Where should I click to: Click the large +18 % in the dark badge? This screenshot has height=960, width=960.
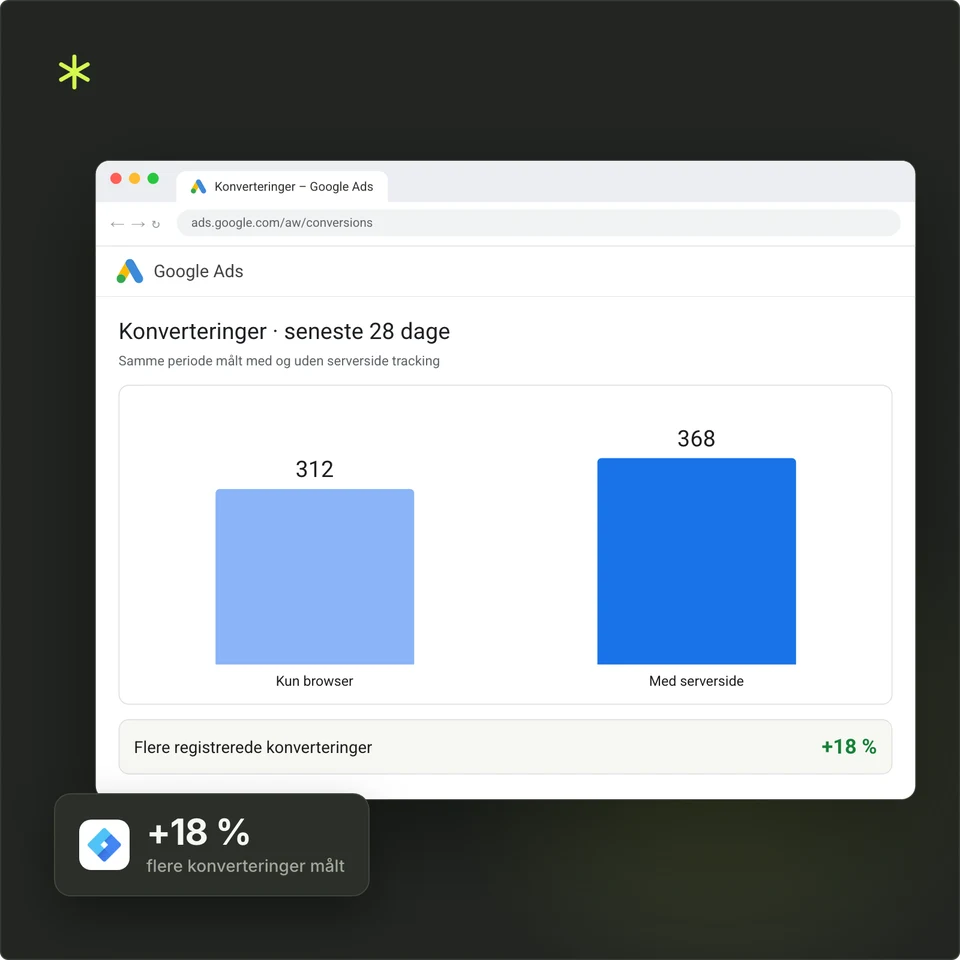coord(199,832)
